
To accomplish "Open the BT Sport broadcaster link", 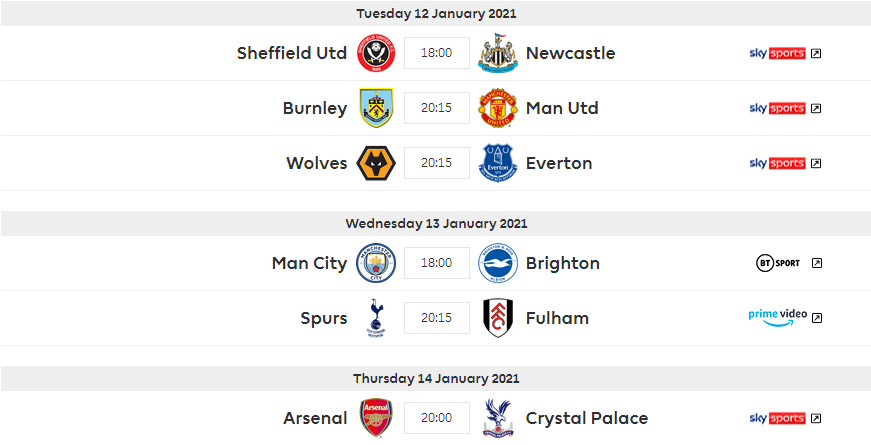I will (x=788, y=263).
